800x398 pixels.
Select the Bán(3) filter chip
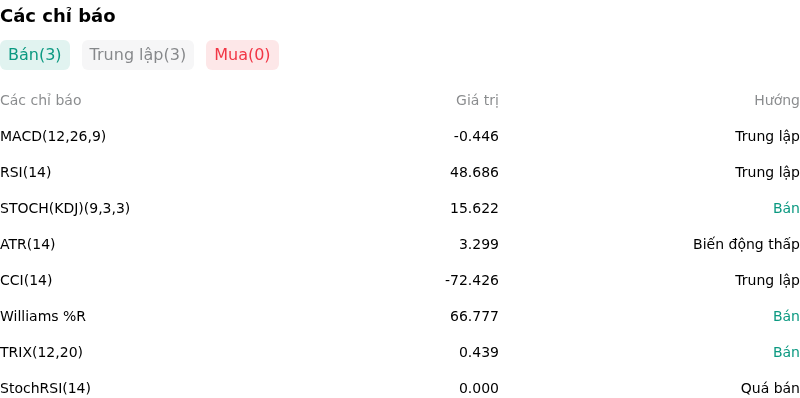tap(35, 55)
